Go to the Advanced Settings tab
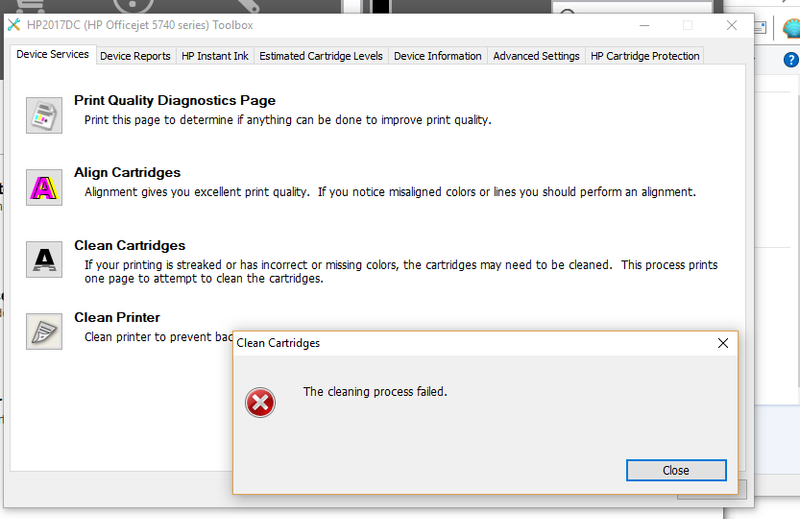This screenshot has height=519, width=800. click(536, 56)
